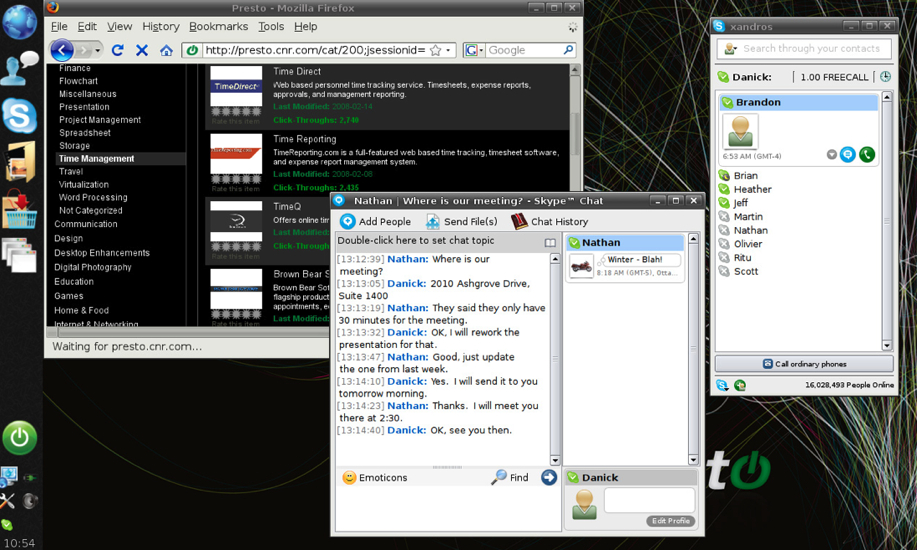Screen dimensions: 917x550
Task: Reload the page in Firefox
Action: click(118, 50)
